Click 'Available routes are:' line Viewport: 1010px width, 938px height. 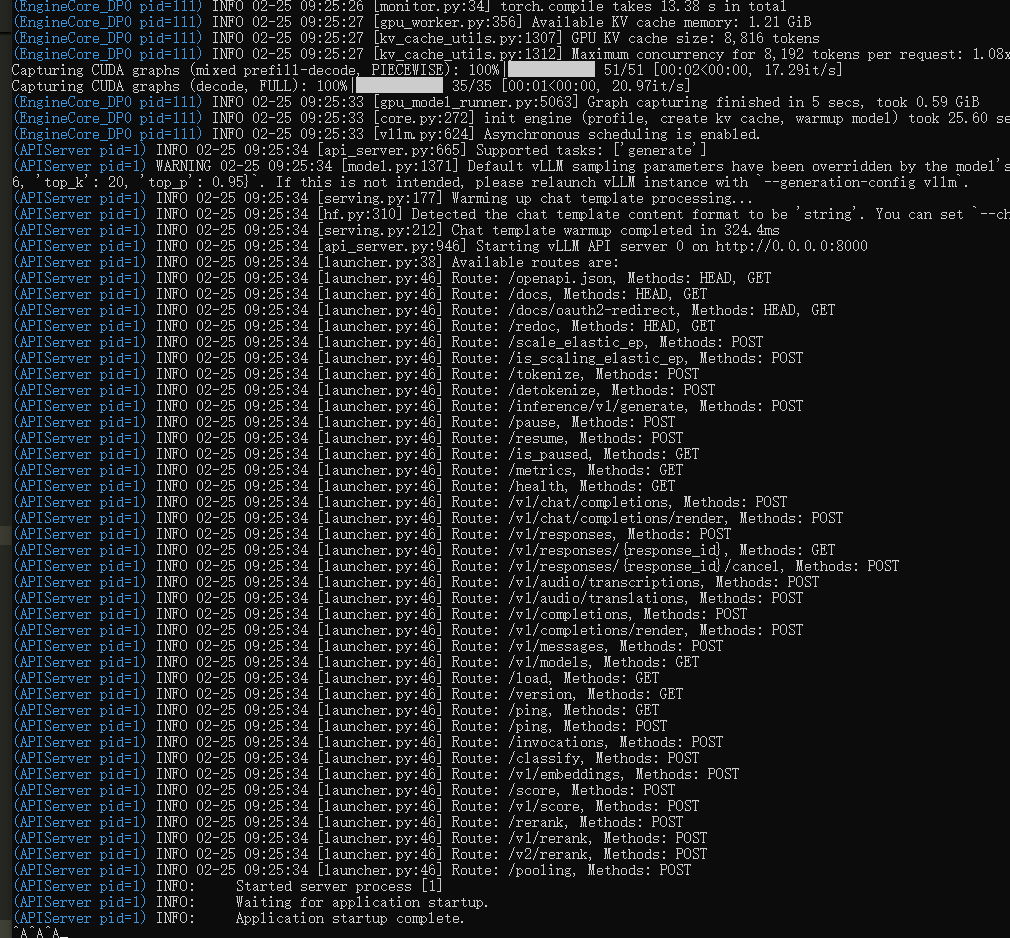pyautogui.click(x=535, y=263)
